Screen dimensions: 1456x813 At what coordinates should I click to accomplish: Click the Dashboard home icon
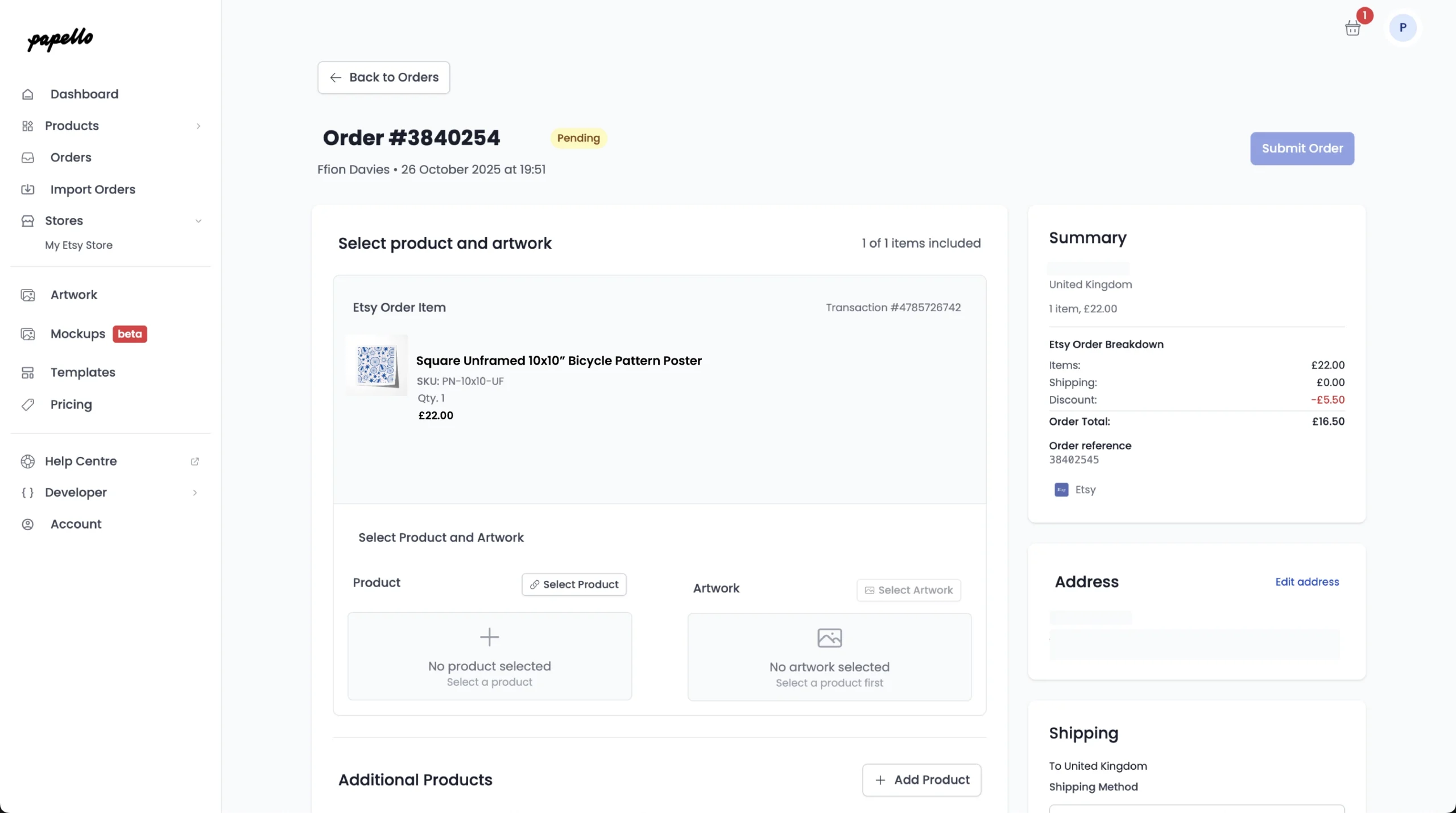(28, 94)
